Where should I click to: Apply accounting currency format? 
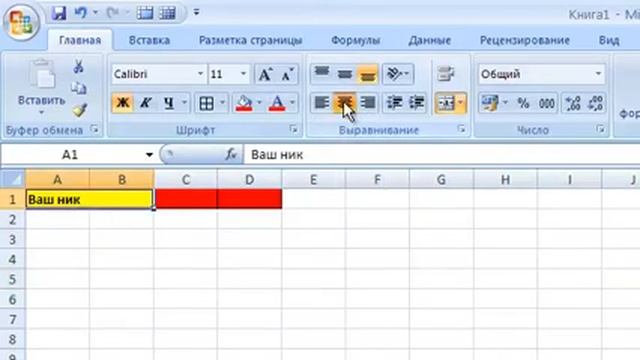pyautogui.click(x=490, y=103)
